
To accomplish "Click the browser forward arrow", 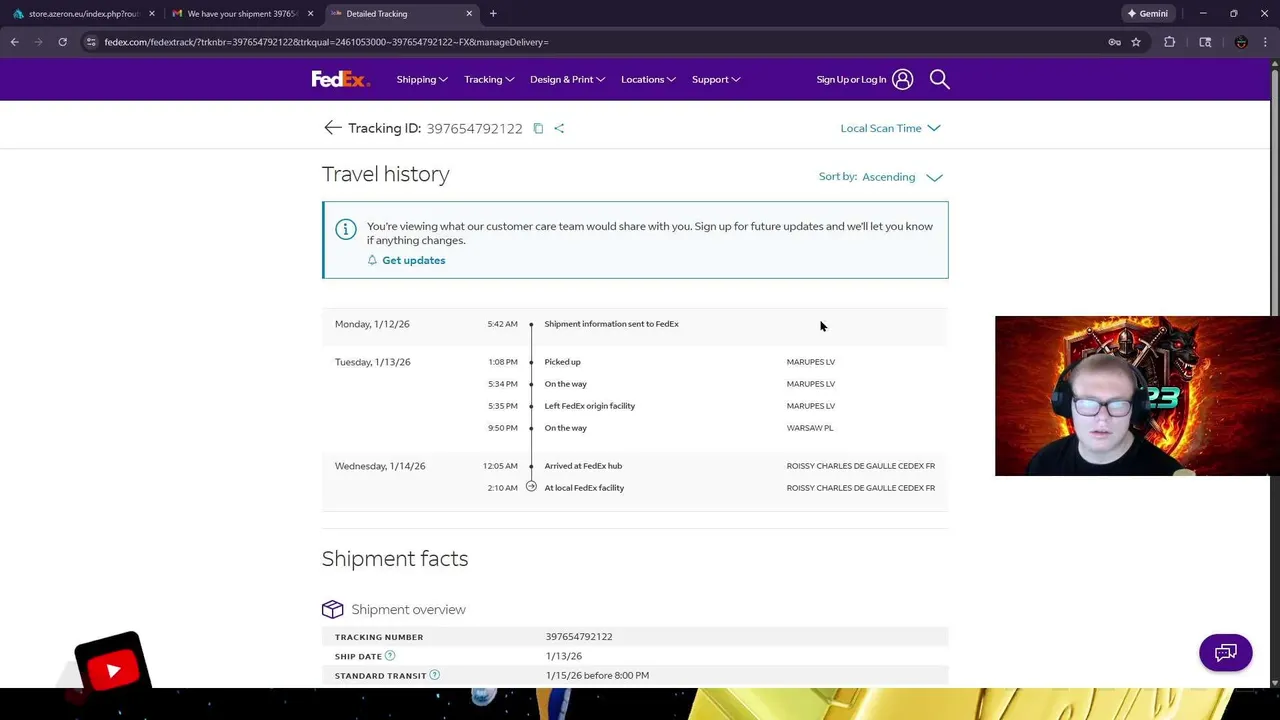I will click(x=38, y=42).
